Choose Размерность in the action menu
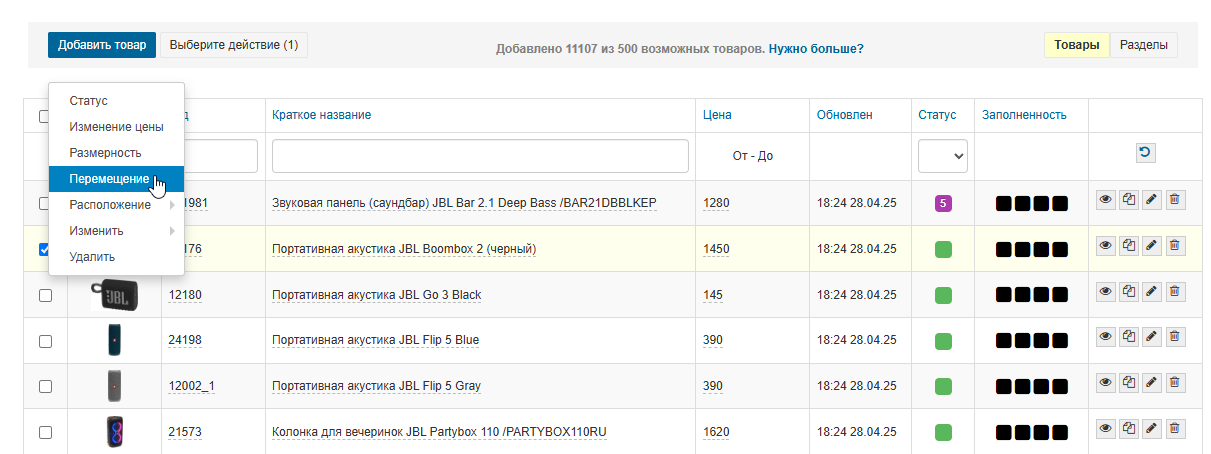1211x454 pixels. pos(116,153)
